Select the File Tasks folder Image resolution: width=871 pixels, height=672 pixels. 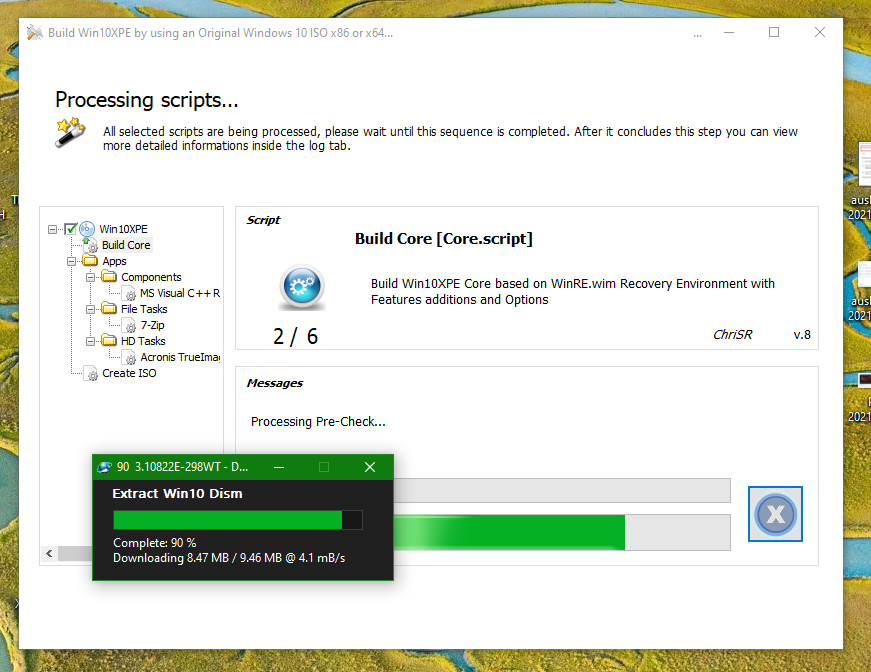[144, 309]
